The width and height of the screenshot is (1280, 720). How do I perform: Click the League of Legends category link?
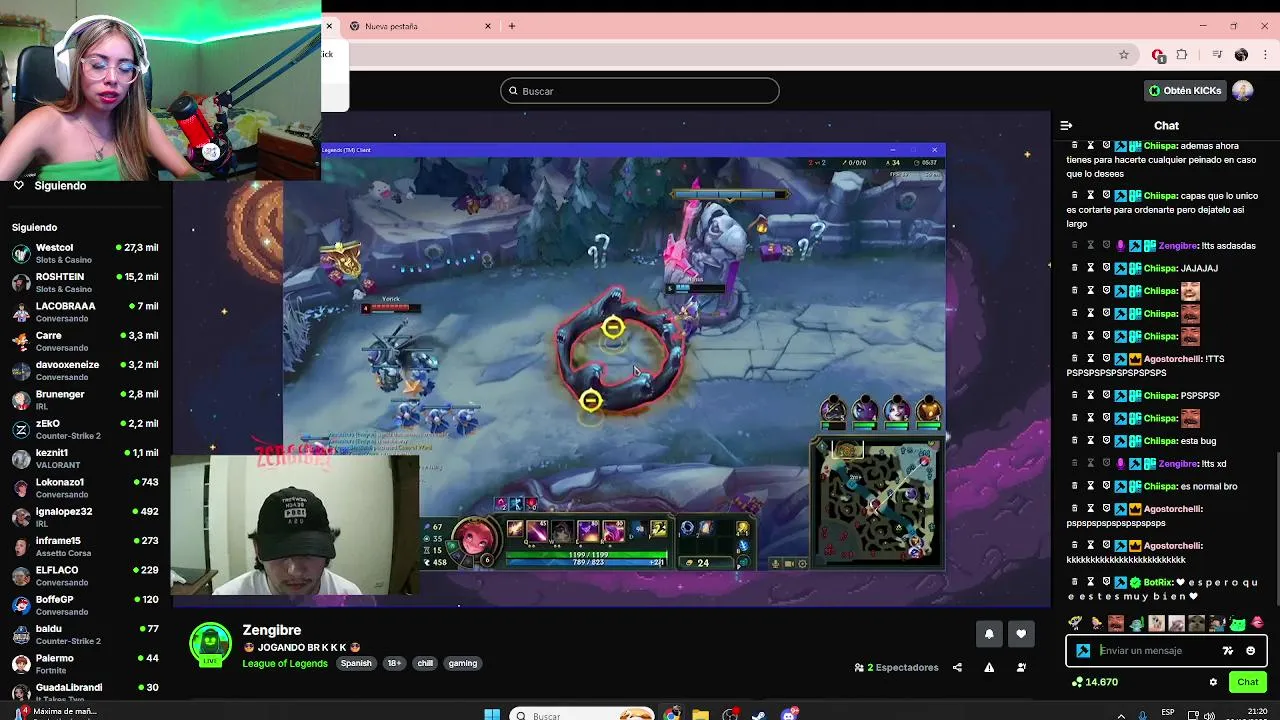click(x=285, y=663)
